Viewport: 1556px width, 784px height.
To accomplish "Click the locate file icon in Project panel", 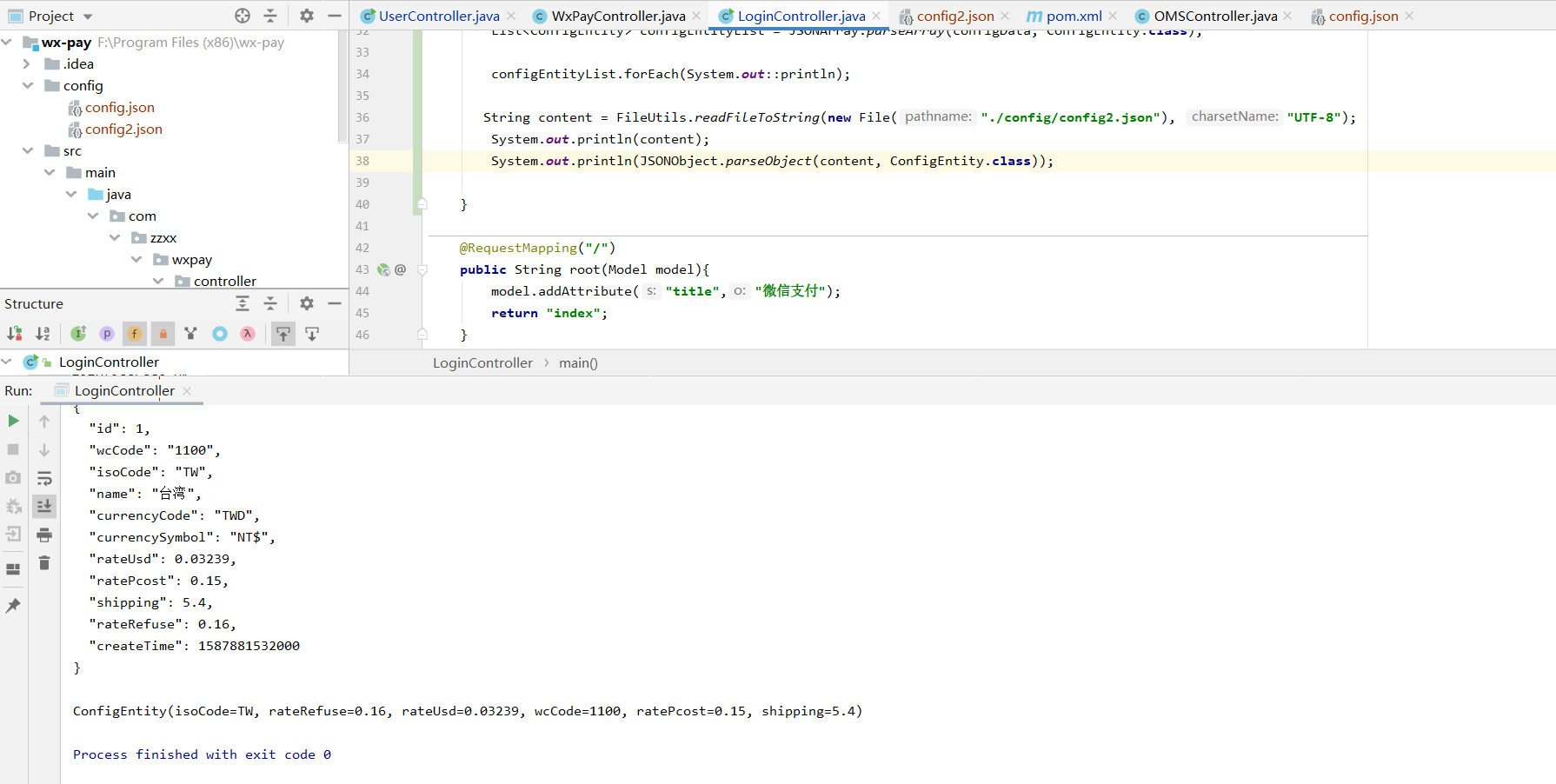I will pyautogui.click(x=243, y=16).
